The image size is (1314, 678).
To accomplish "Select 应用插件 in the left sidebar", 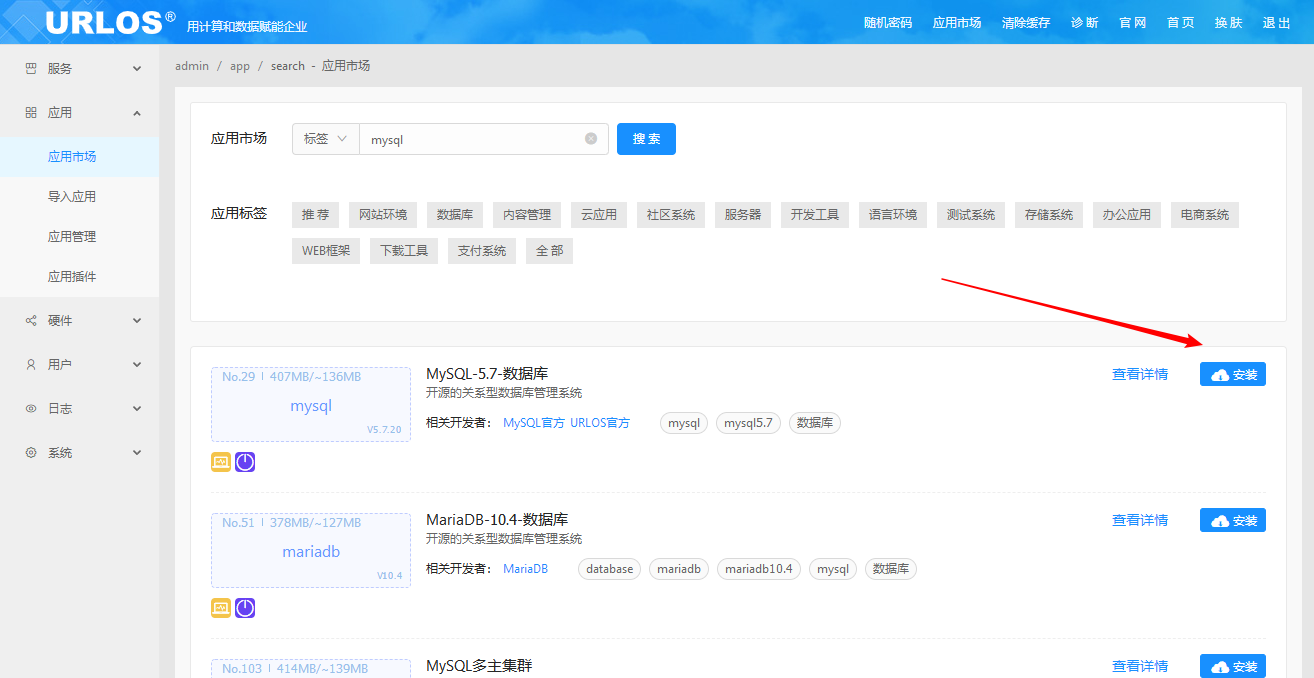I will [x=79, y=277].
